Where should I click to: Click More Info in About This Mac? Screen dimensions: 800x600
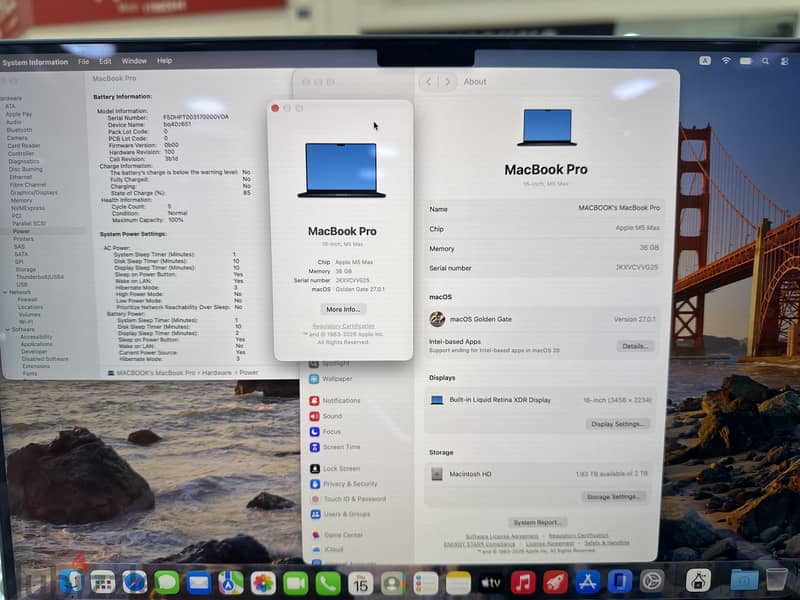click(343, 309)
